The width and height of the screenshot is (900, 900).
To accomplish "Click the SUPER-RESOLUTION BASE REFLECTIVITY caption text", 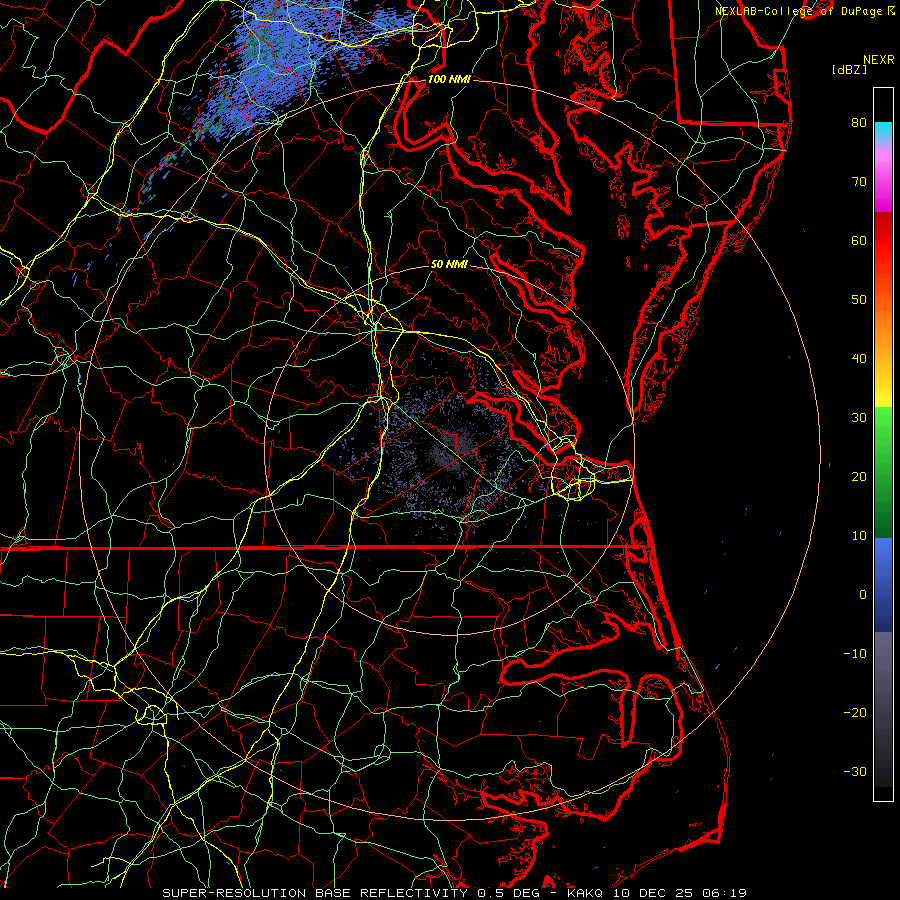I will 315,893.
